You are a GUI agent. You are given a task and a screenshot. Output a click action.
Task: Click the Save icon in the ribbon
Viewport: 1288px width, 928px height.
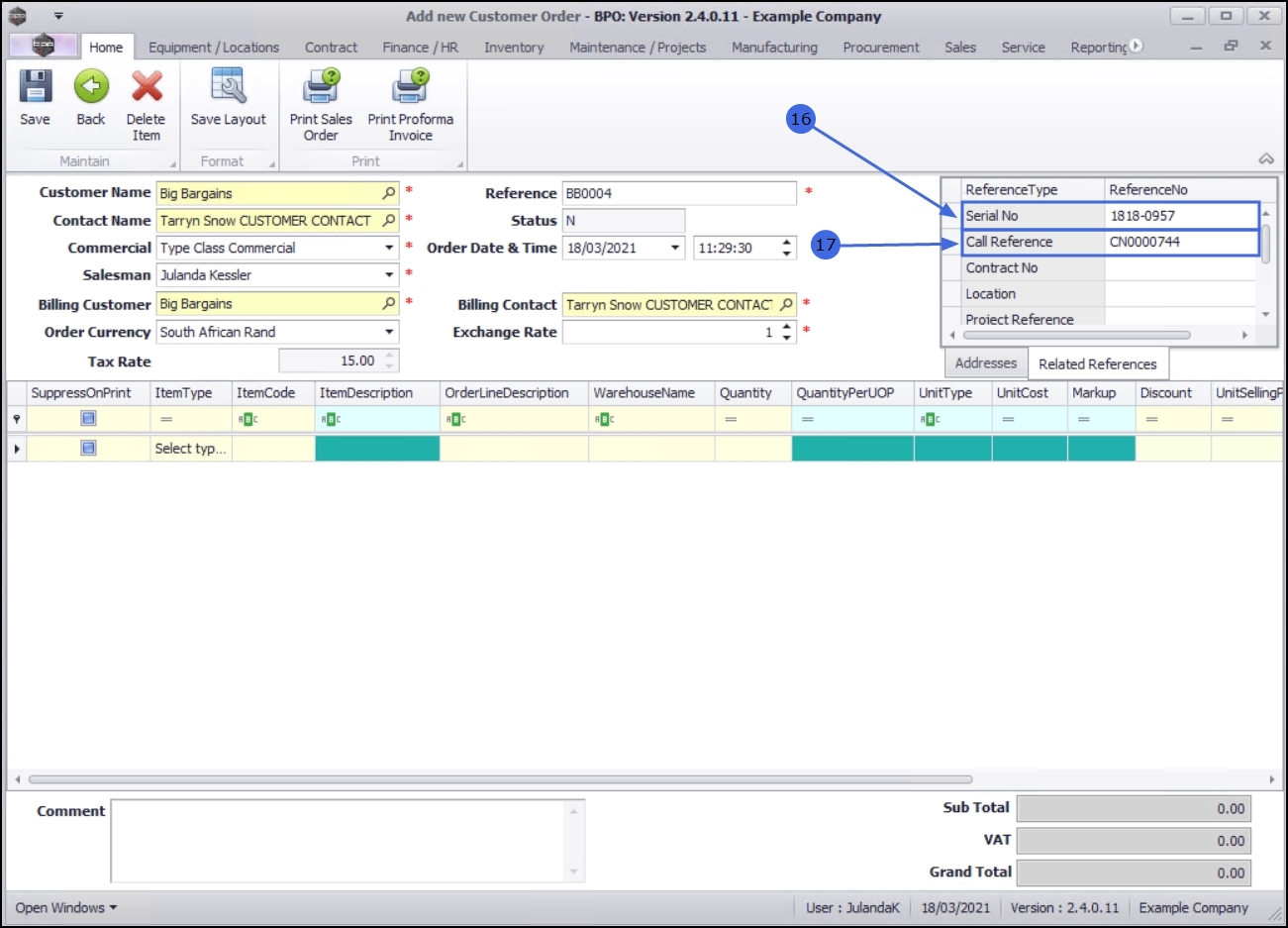tap(36, 87)
